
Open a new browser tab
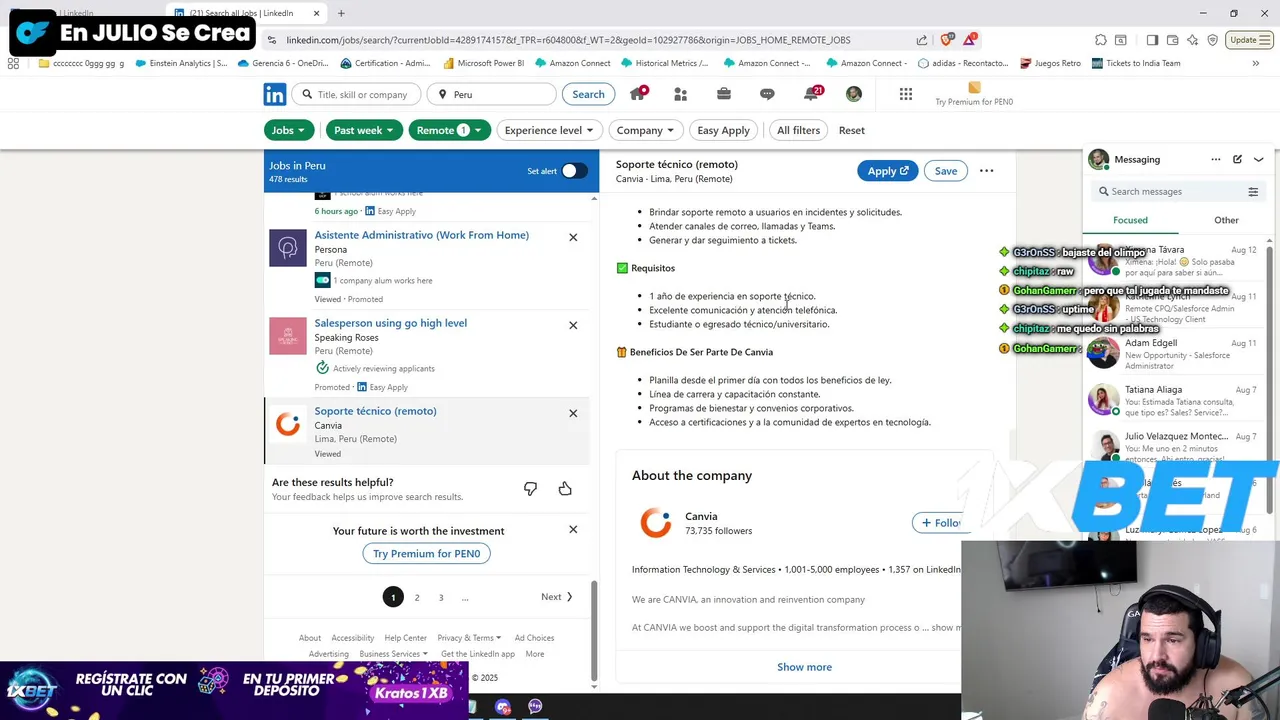coord(341,13)
